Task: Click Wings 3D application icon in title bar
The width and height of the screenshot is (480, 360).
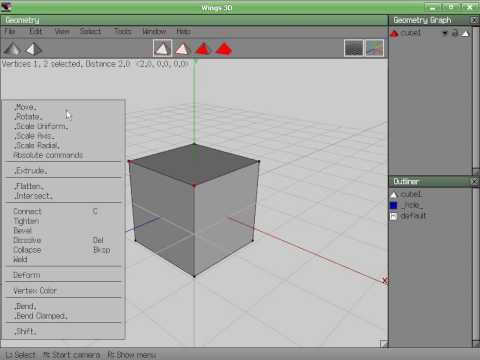Action: 7,7
